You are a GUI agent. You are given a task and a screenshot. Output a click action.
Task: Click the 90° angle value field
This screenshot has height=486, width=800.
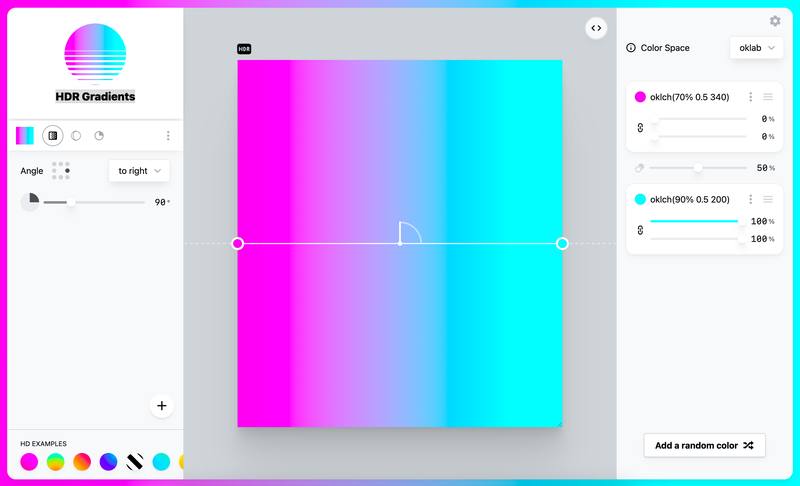click(162, 202)
